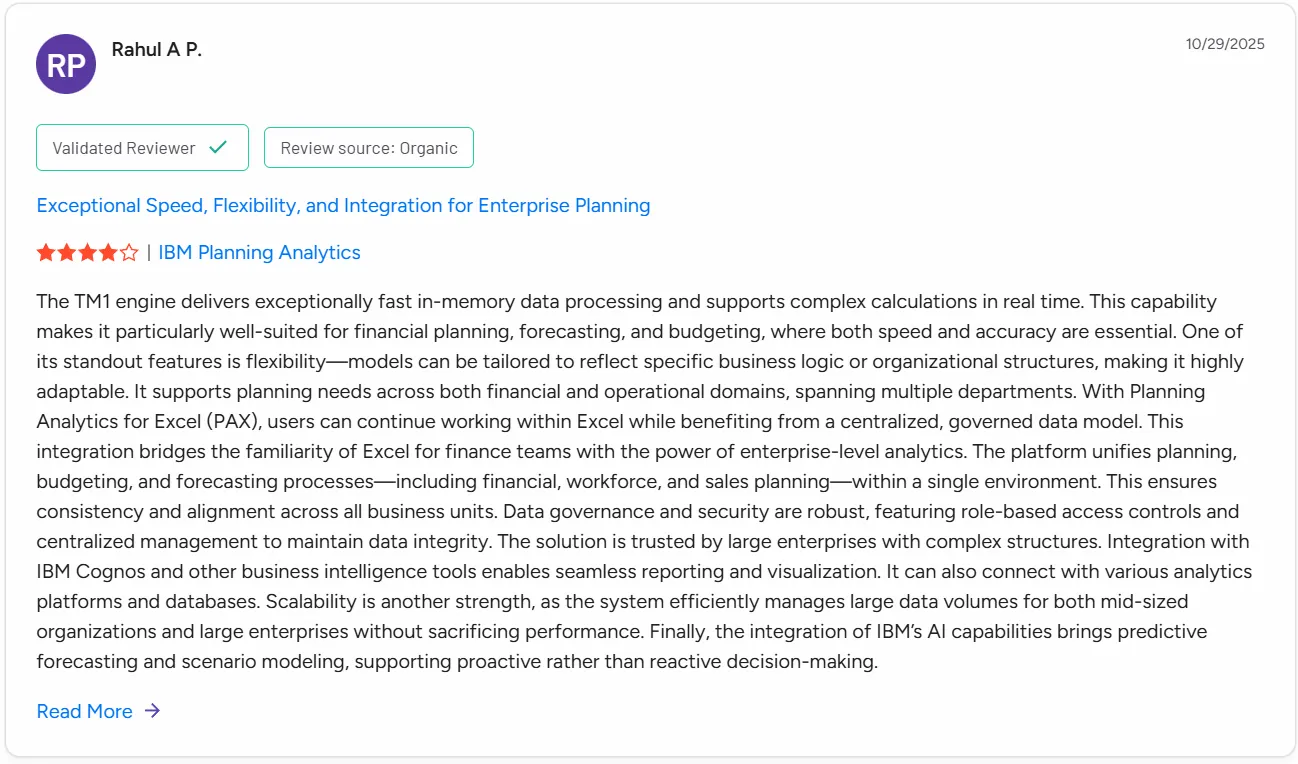Select the empty fifth star outline
Screen dimensions: 1298x764
130,253
